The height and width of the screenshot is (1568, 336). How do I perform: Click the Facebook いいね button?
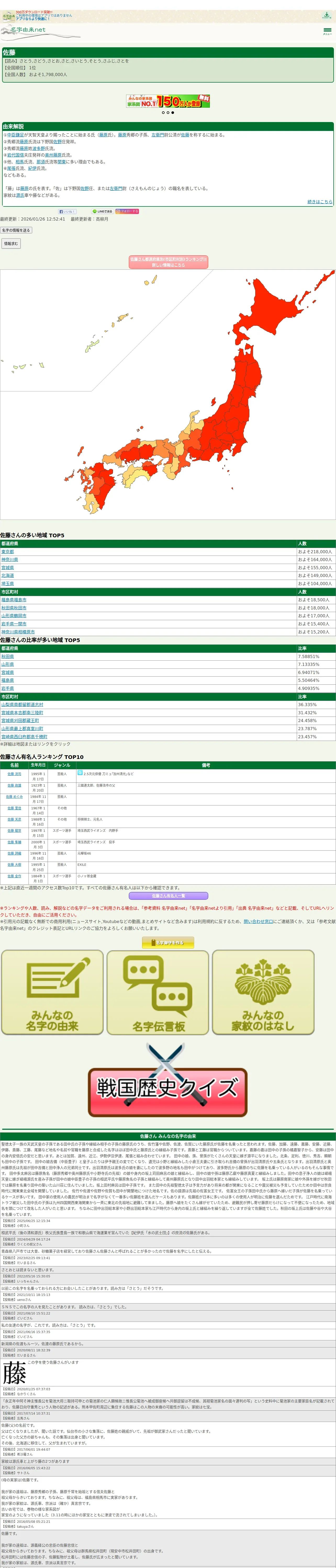[x=67, y=211]
